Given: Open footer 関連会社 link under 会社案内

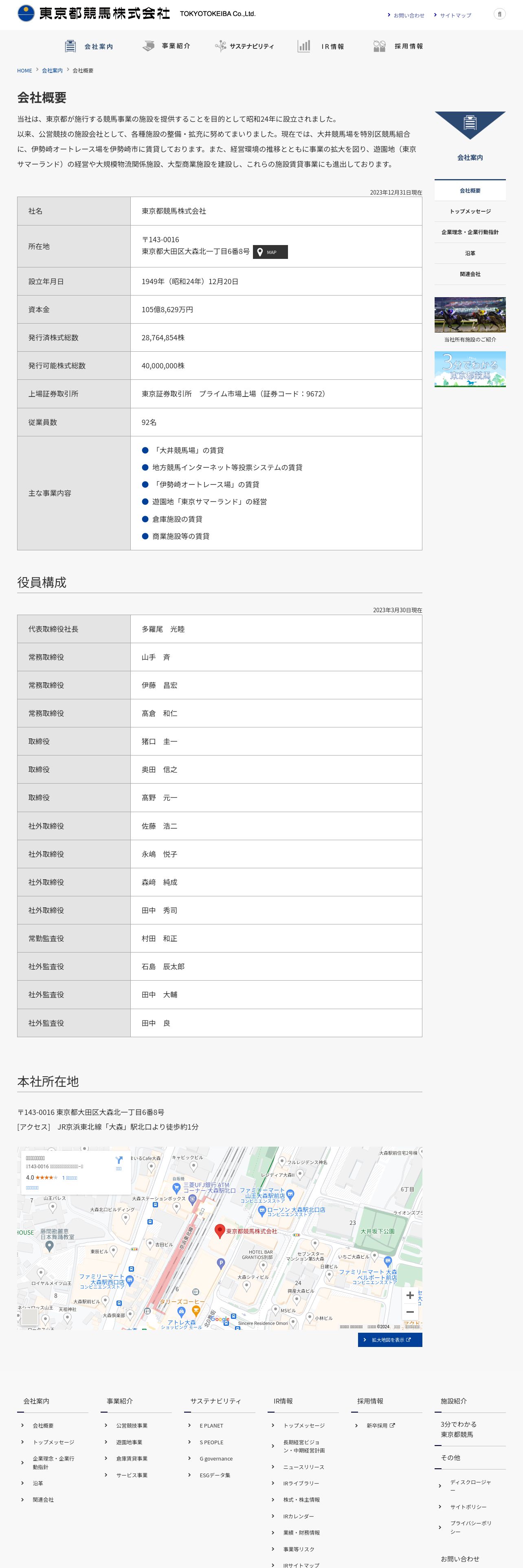Looking at the screenshot, I should coord(43,1499).
